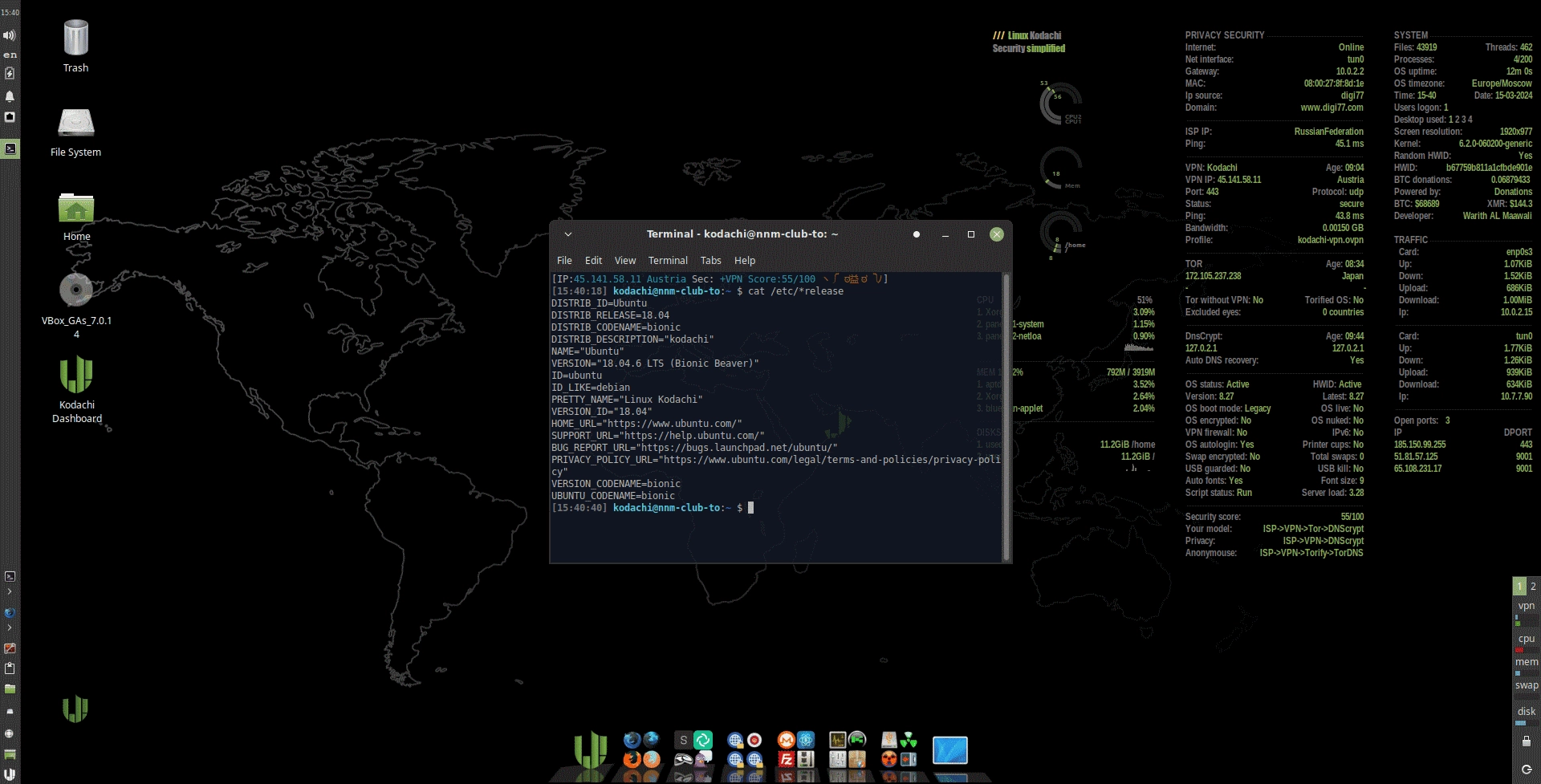Open the clipboard manager panel icon
Screen dimensions: 1541x784
point(10,668)
